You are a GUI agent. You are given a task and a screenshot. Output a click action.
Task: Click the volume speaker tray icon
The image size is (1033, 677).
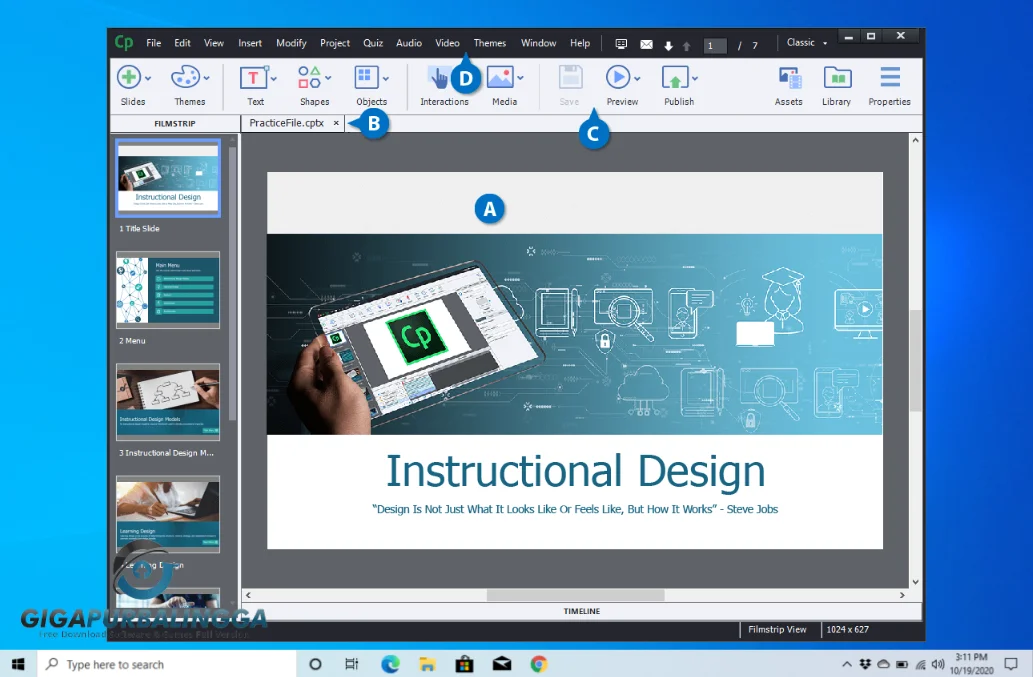937,664
